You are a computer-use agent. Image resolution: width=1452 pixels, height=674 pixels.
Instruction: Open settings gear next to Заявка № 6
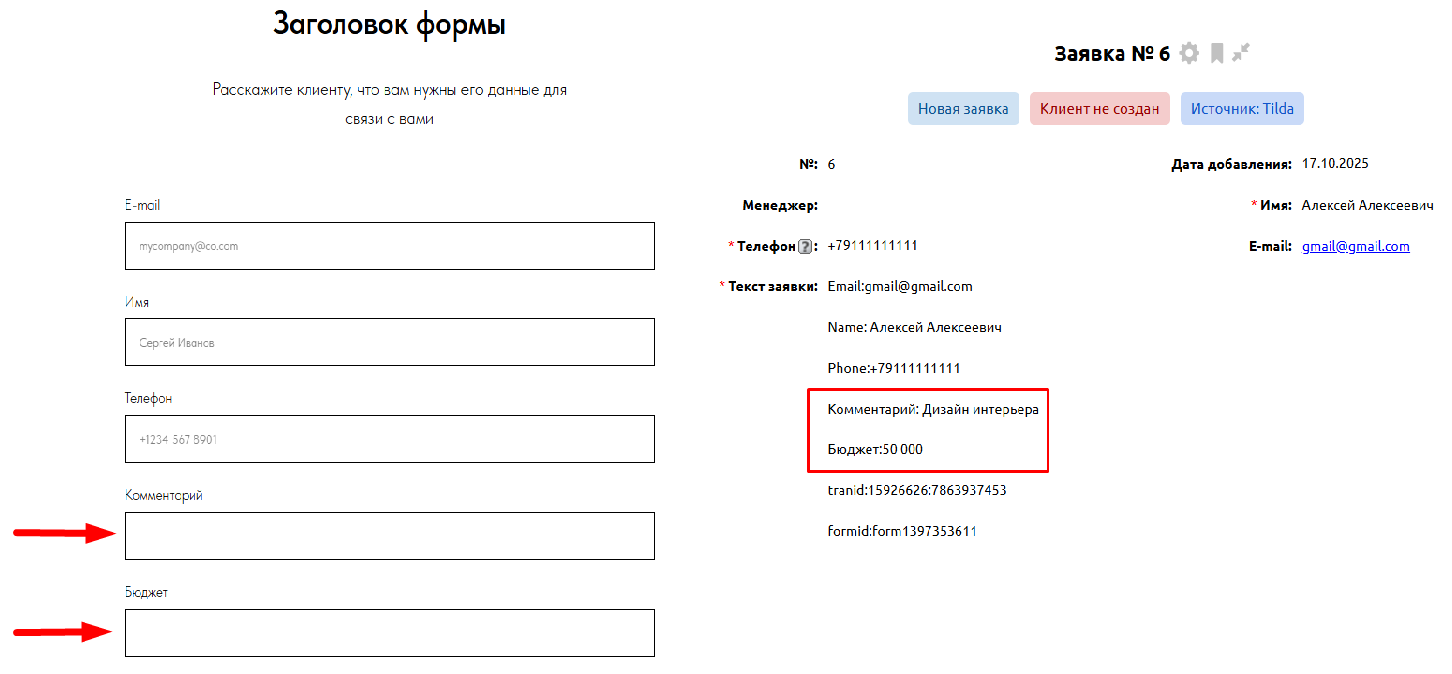coord(1189,53)
